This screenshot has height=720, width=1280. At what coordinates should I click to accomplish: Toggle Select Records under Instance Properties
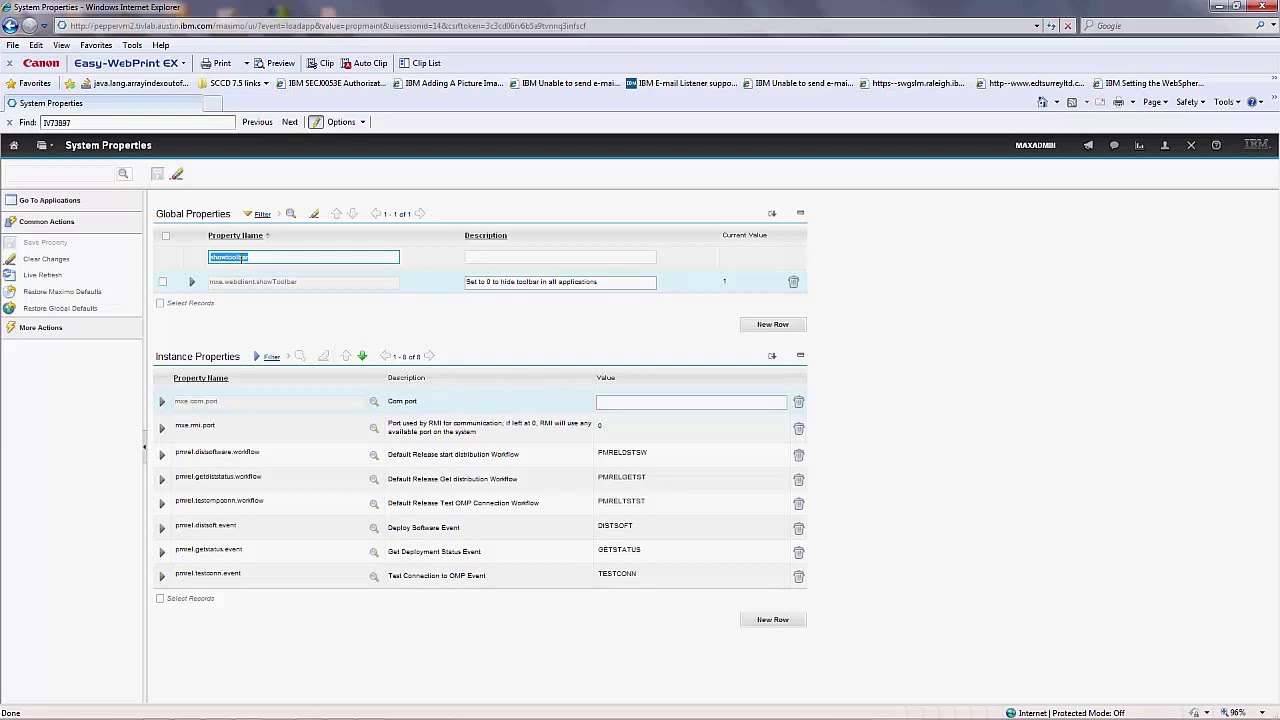(x=160, y=599)
